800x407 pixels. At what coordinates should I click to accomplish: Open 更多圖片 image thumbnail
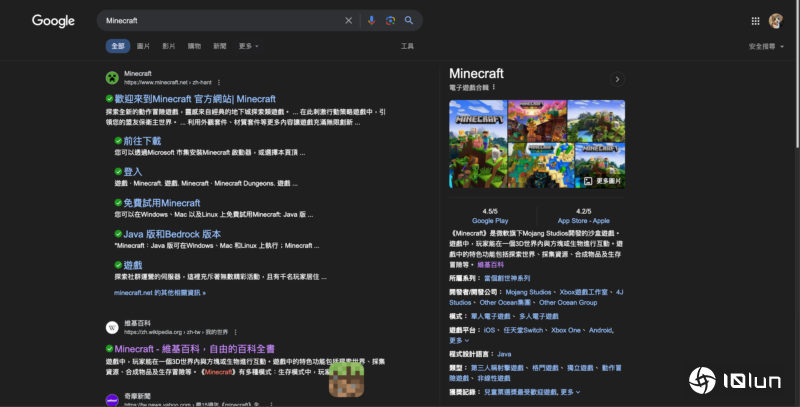[x=600, y=166]
